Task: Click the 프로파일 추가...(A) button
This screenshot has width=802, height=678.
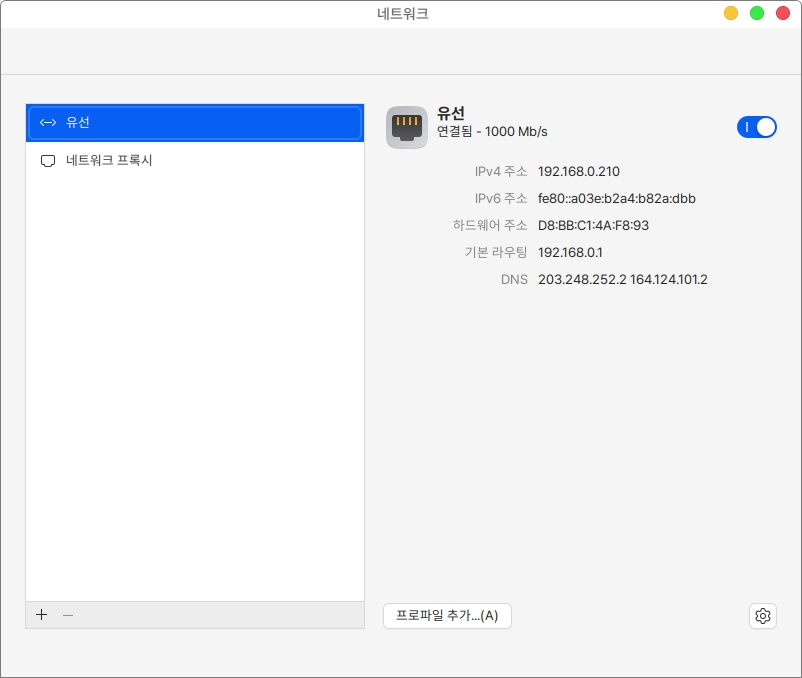Action: point(447,616)
